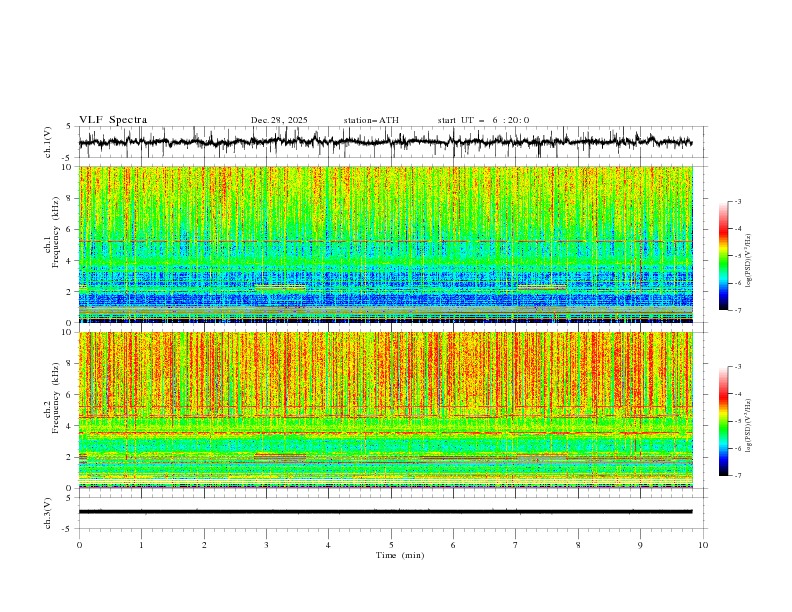Click the ch.2 spectrogram image
The height and width of the screenshot is (612, 792).
click(386, 410)
